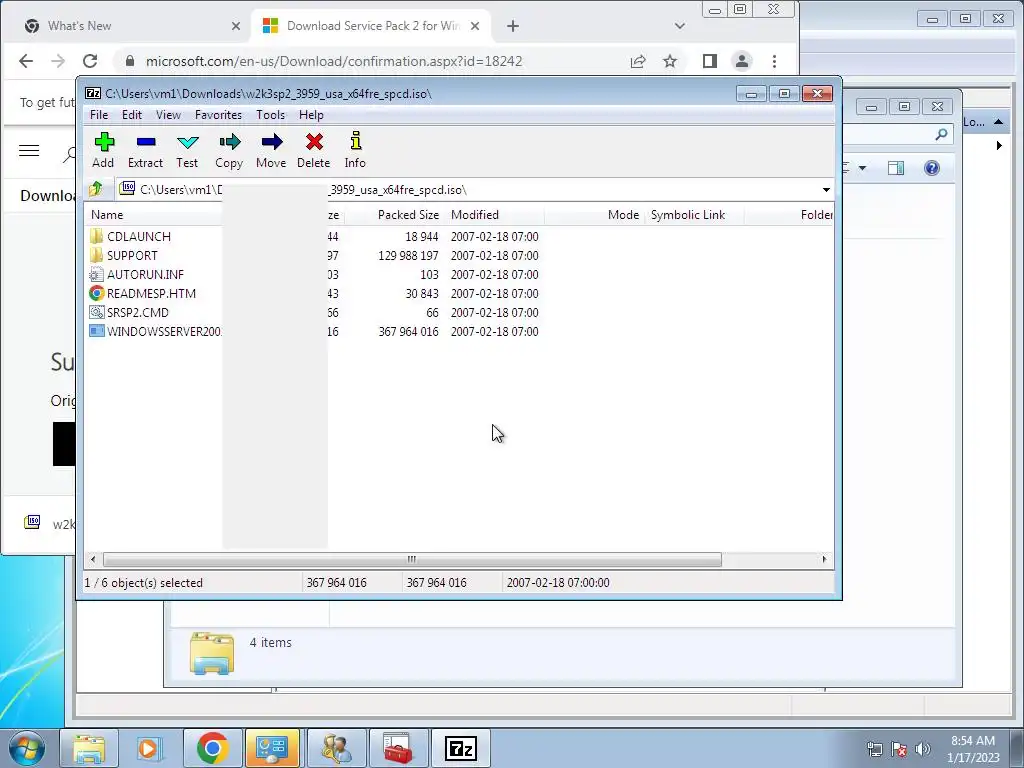Select the CDLAUNCH folder

(138, 236)
